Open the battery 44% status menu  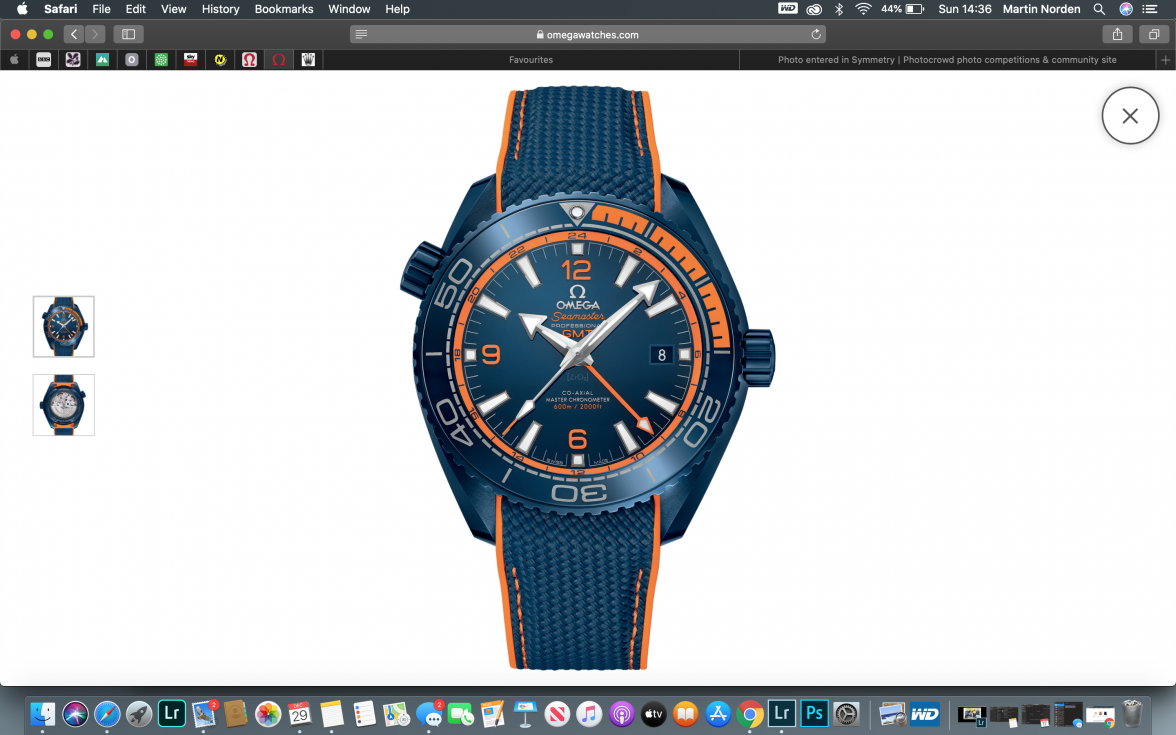point(902,9)
